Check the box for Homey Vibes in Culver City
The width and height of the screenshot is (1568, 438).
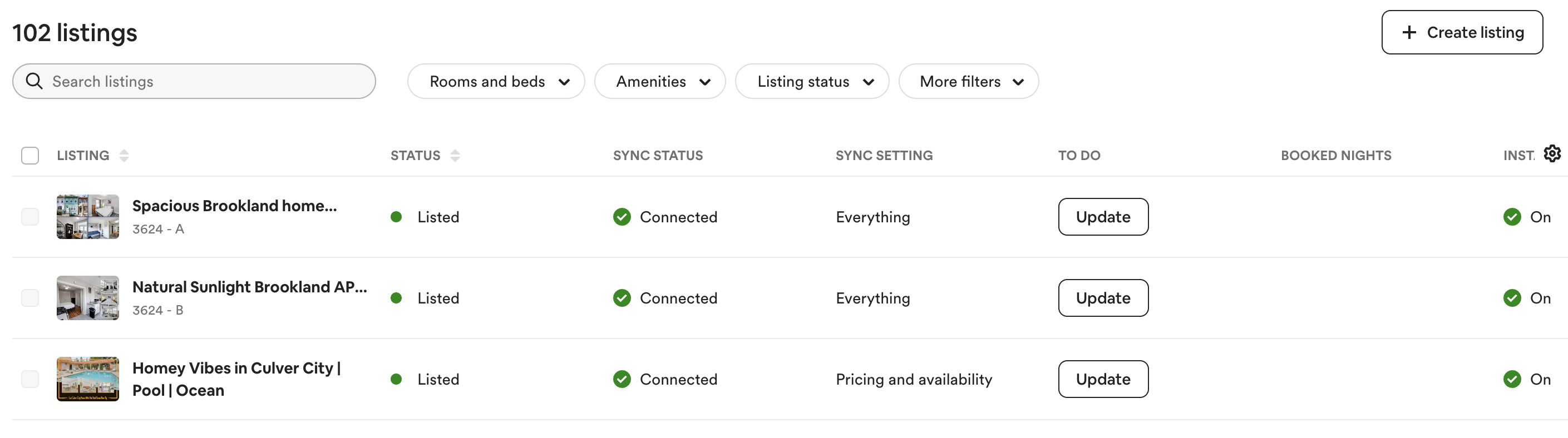coord(30,379)
